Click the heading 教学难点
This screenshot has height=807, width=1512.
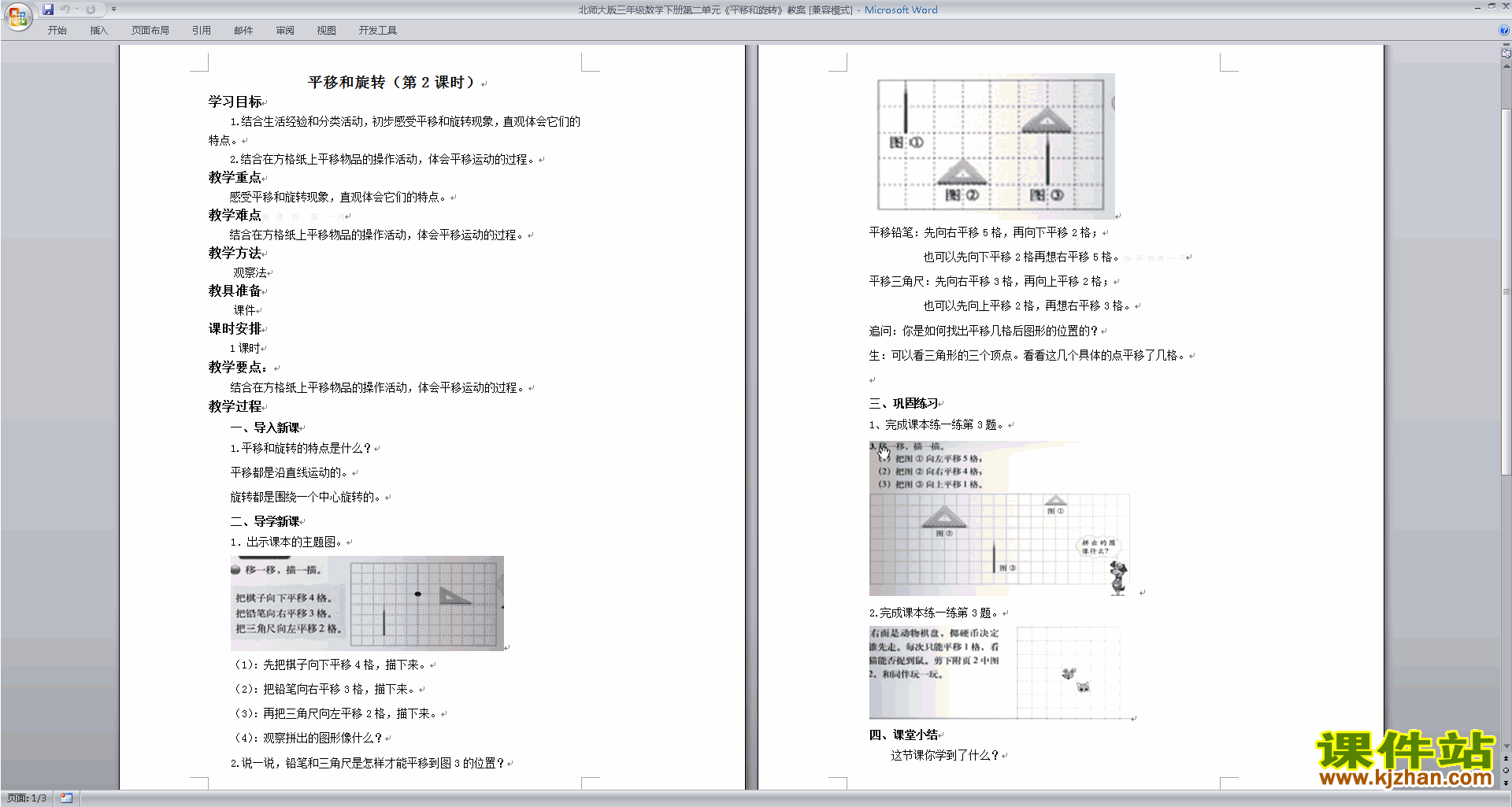tap(235, 216)
